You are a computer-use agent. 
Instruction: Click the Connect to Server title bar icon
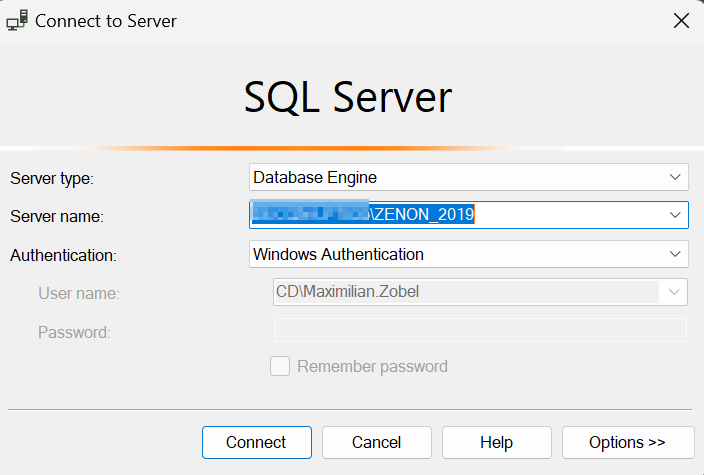click(17, 20)
